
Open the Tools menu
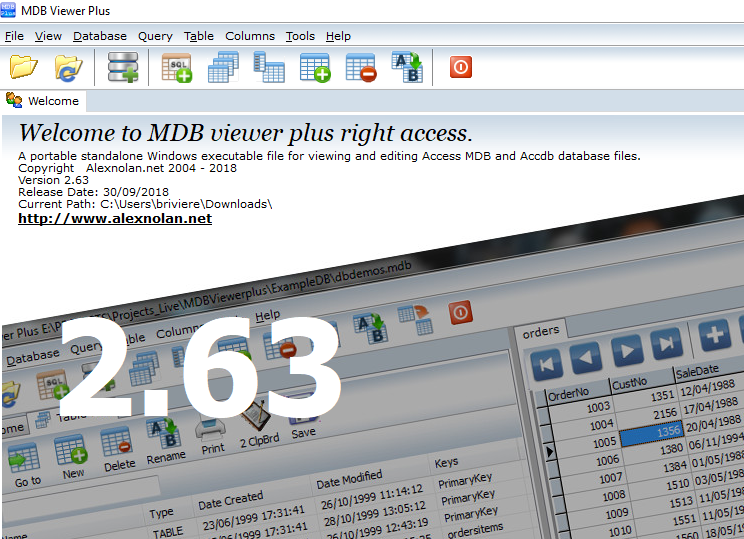coord(300,36)
